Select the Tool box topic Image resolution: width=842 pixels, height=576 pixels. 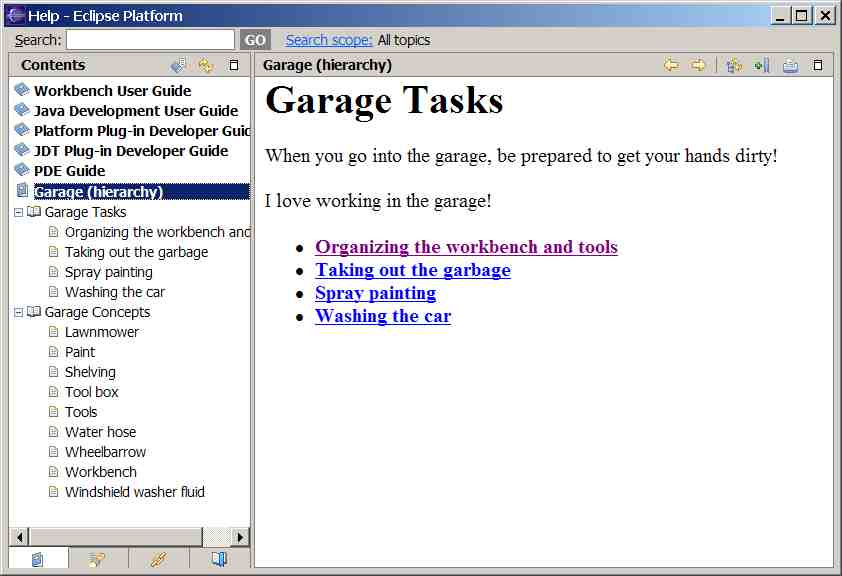click(91, 392)
